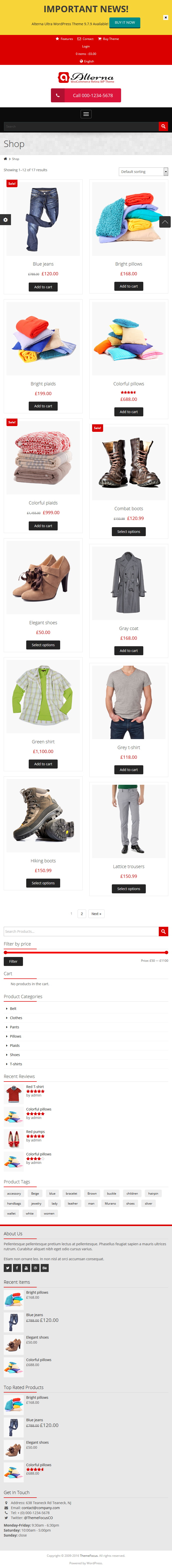This screenshot has height=1568, width=172.
Task: Close the Important News banner
Action: tap(165, 18)
